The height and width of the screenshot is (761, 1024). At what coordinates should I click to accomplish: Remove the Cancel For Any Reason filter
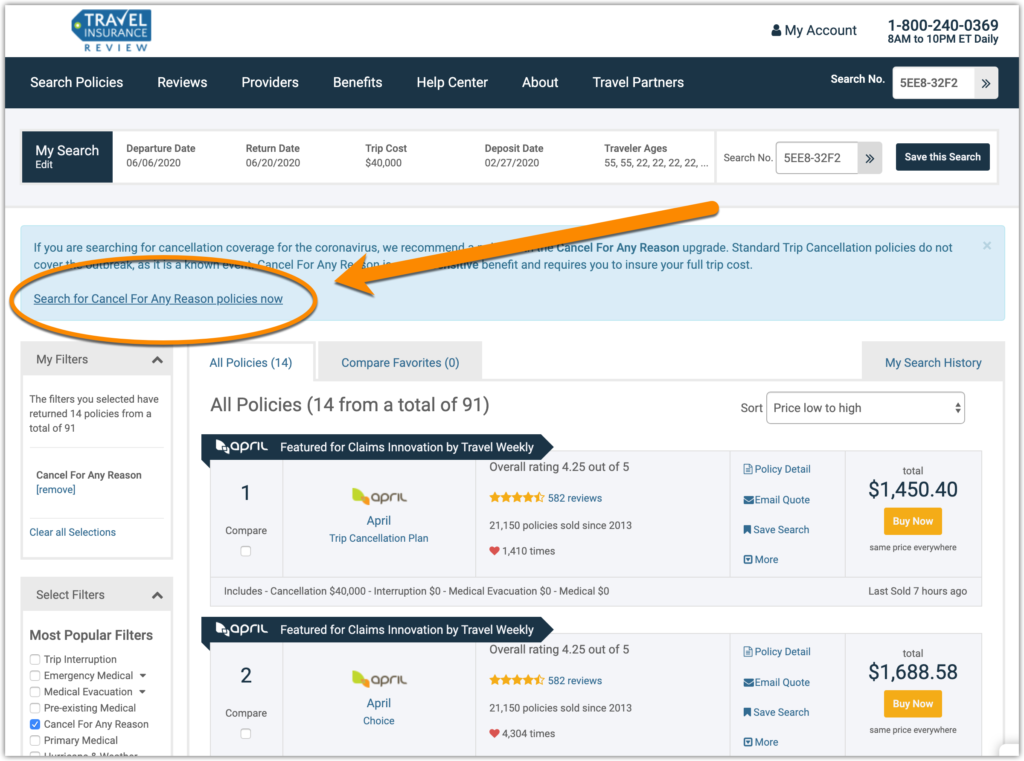pyautogui.click(x=56, y=489)
